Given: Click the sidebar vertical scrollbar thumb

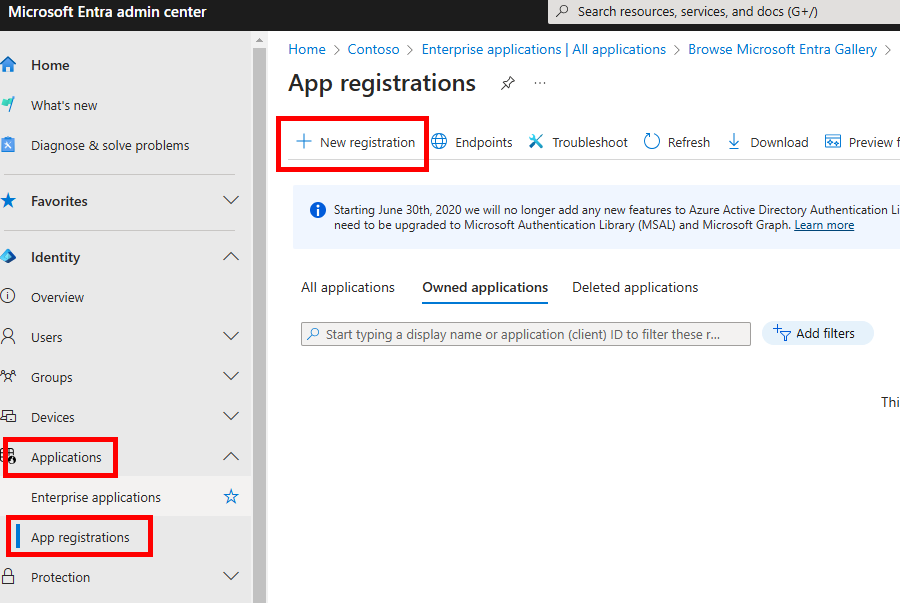Looking at the screenshot, I should (259, 324).
